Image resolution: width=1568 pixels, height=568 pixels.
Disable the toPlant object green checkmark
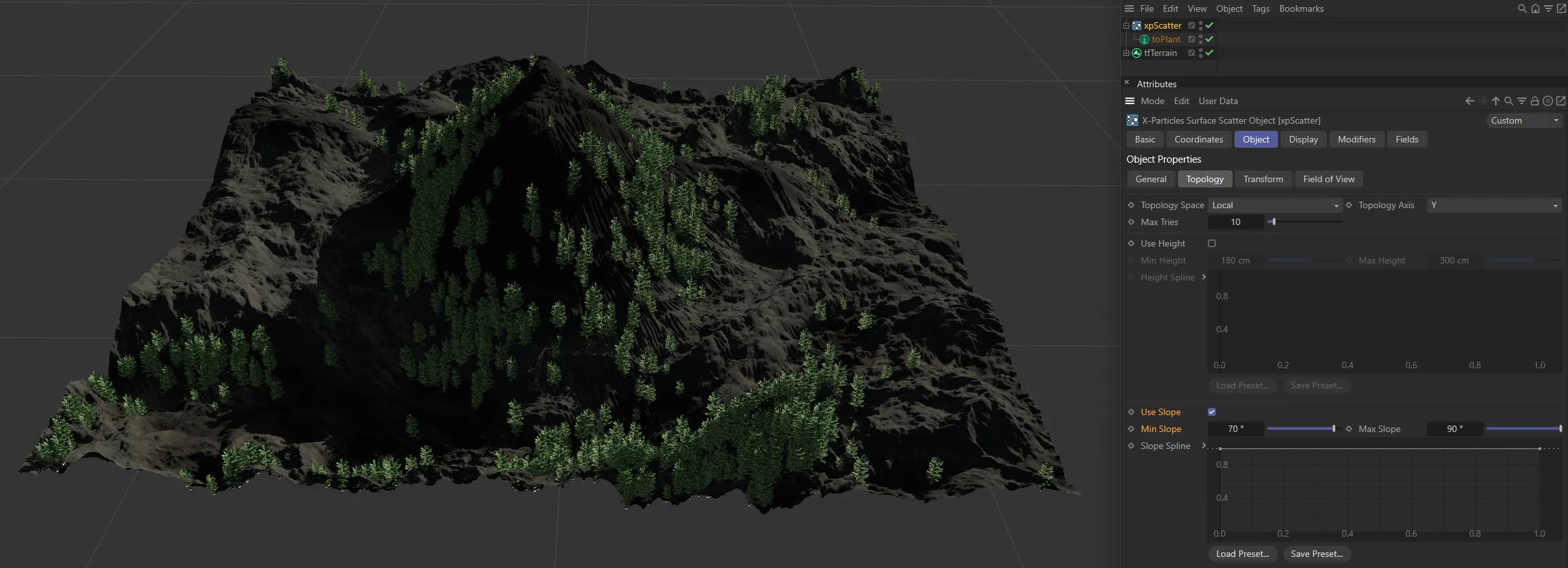1209,39
